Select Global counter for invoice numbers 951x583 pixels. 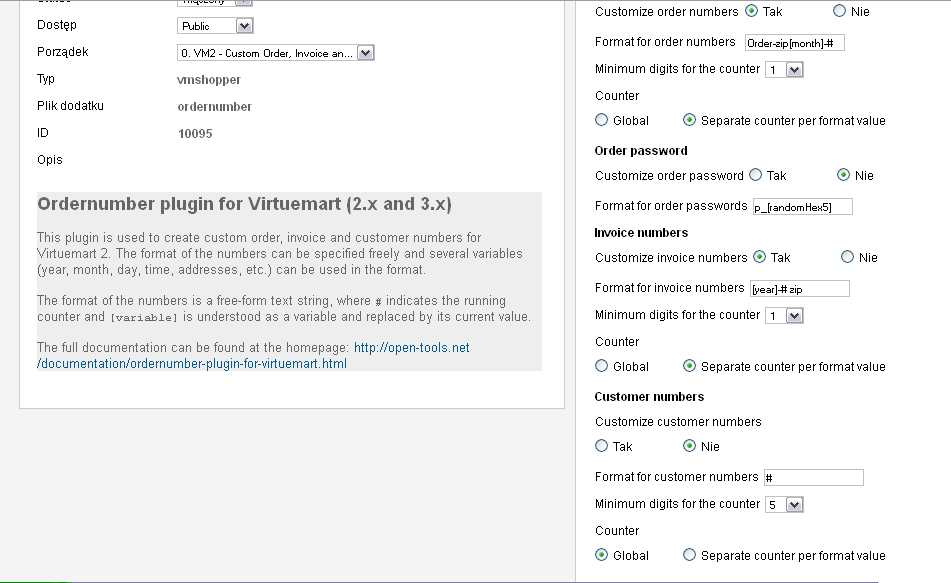602,366
